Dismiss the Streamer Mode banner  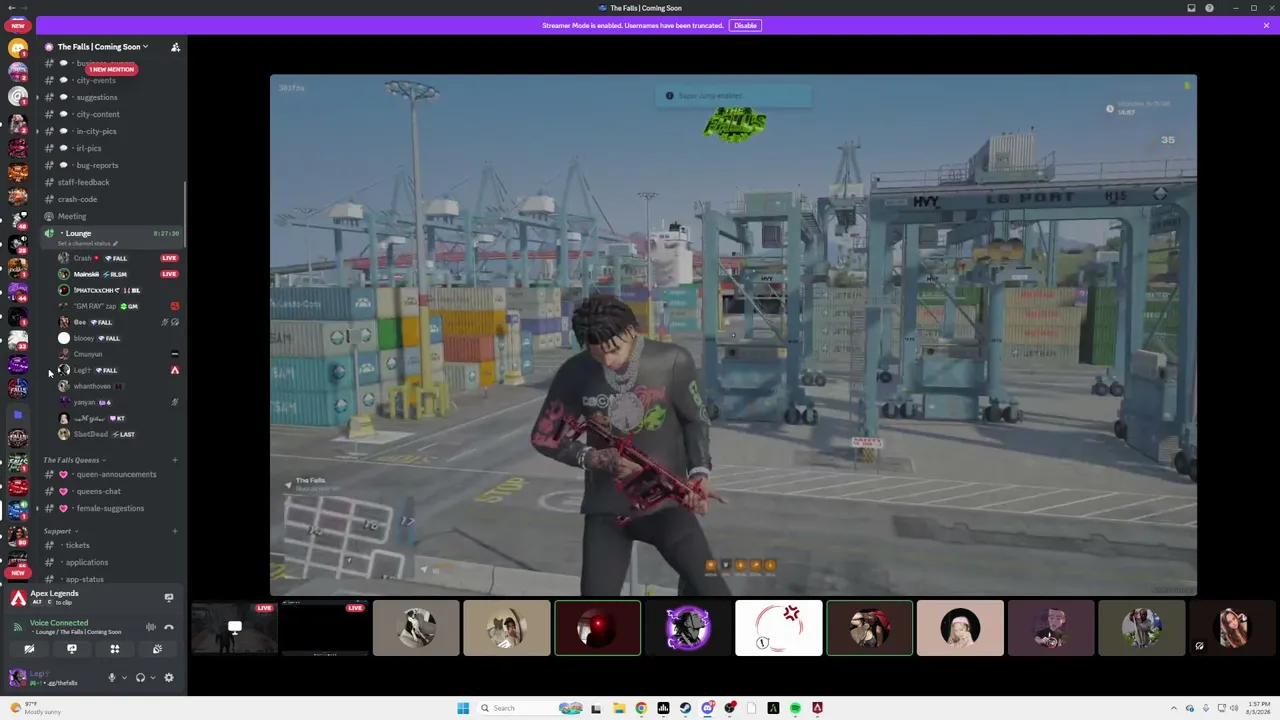[1266, 25]
